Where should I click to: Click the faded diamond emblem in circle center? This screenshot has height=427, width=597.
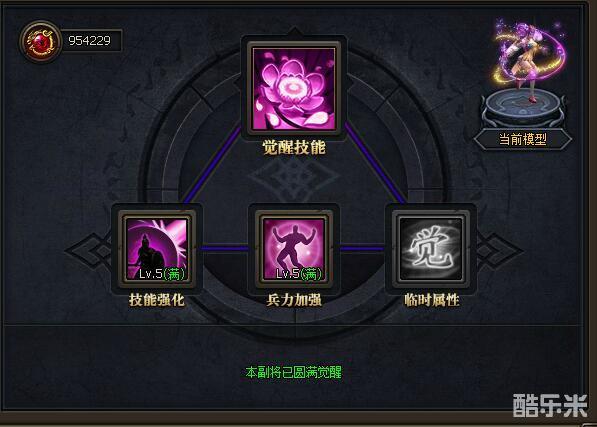[294, 177]
